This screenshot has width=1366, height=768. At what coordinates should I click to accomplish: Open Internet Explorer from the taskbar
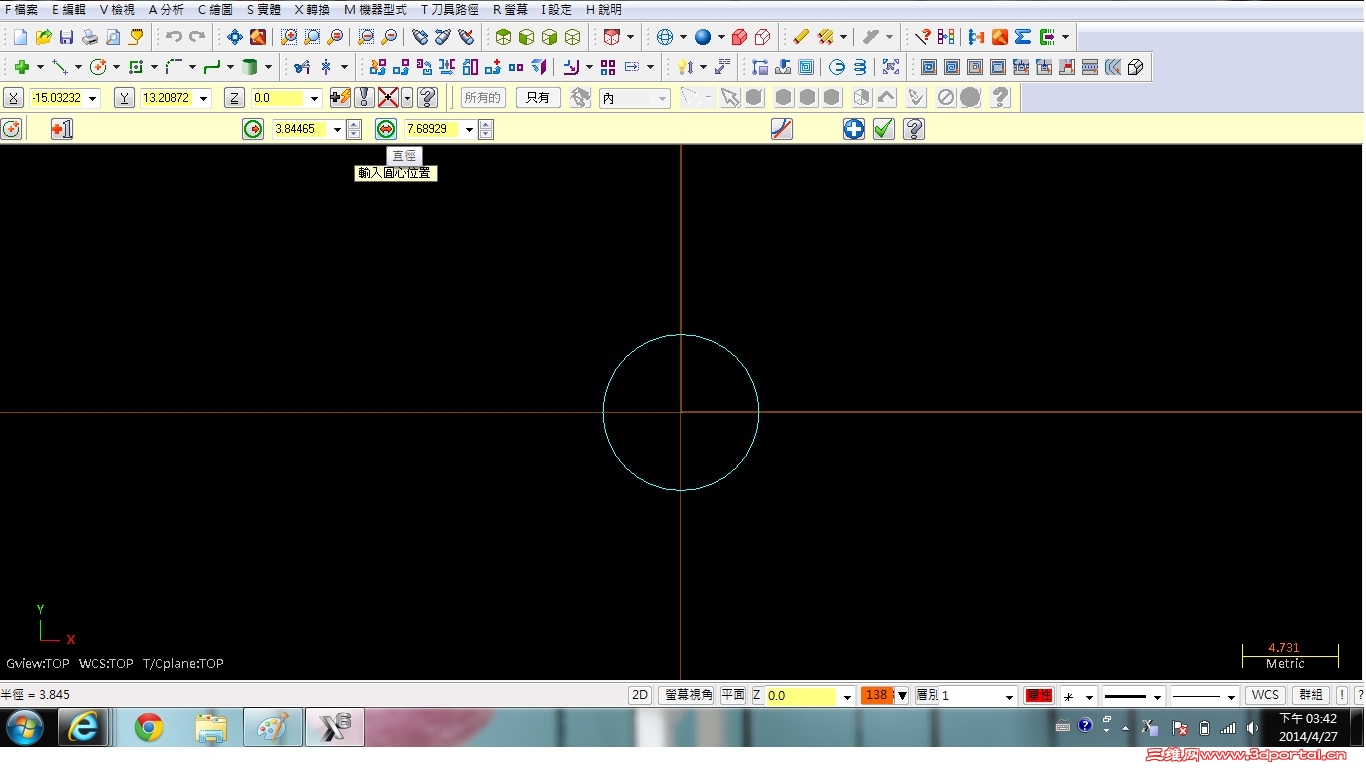click(x=83, y=728)
